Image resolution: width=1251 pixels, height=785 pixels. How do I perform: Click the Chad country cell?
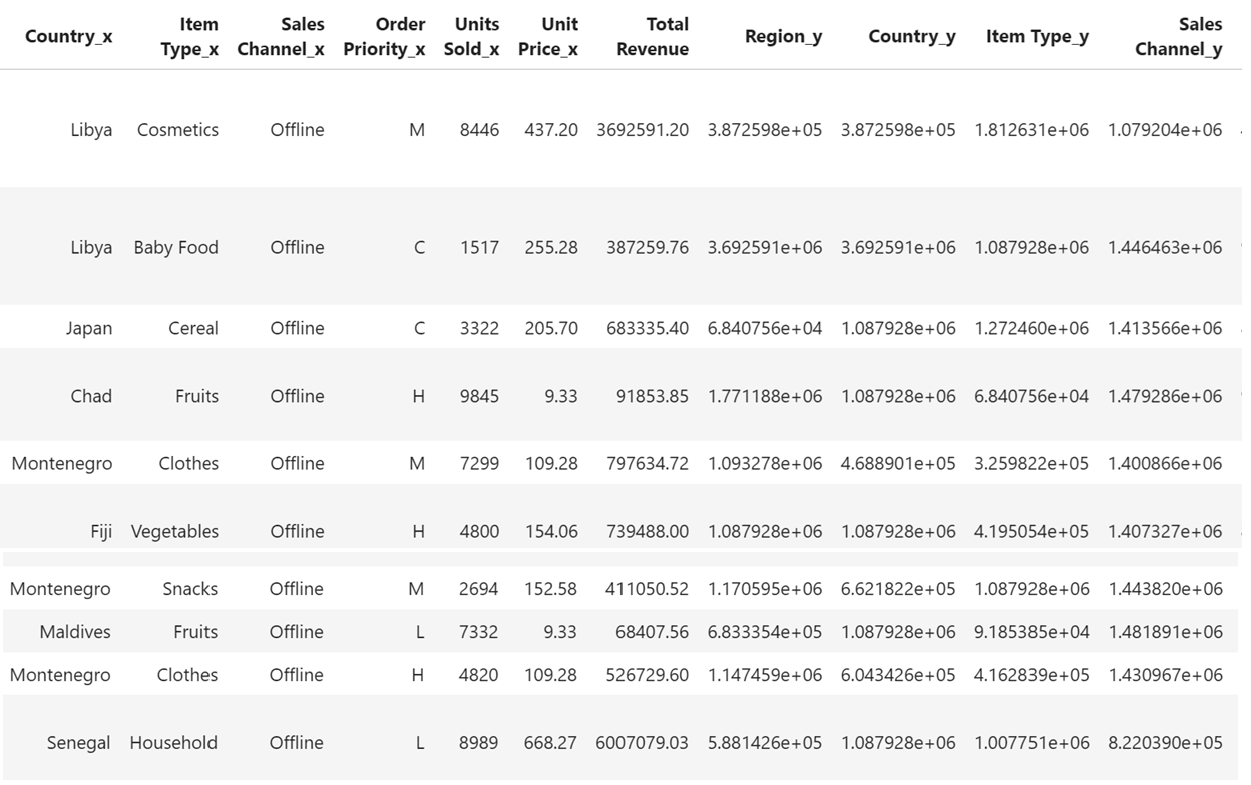pyautogui.click(x=91, y=396)
